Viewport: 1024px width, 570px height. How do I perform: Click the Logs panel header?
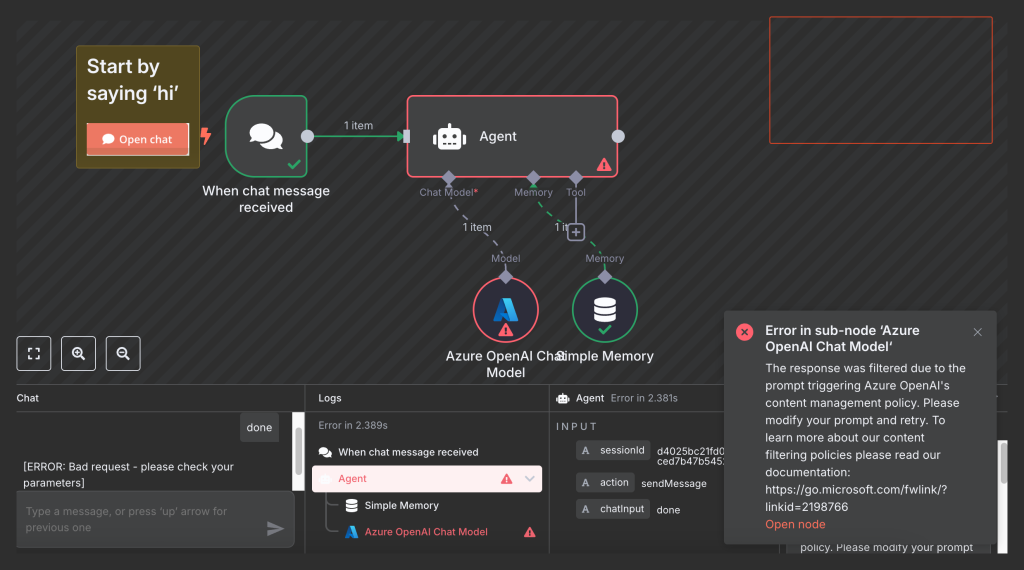330,398
